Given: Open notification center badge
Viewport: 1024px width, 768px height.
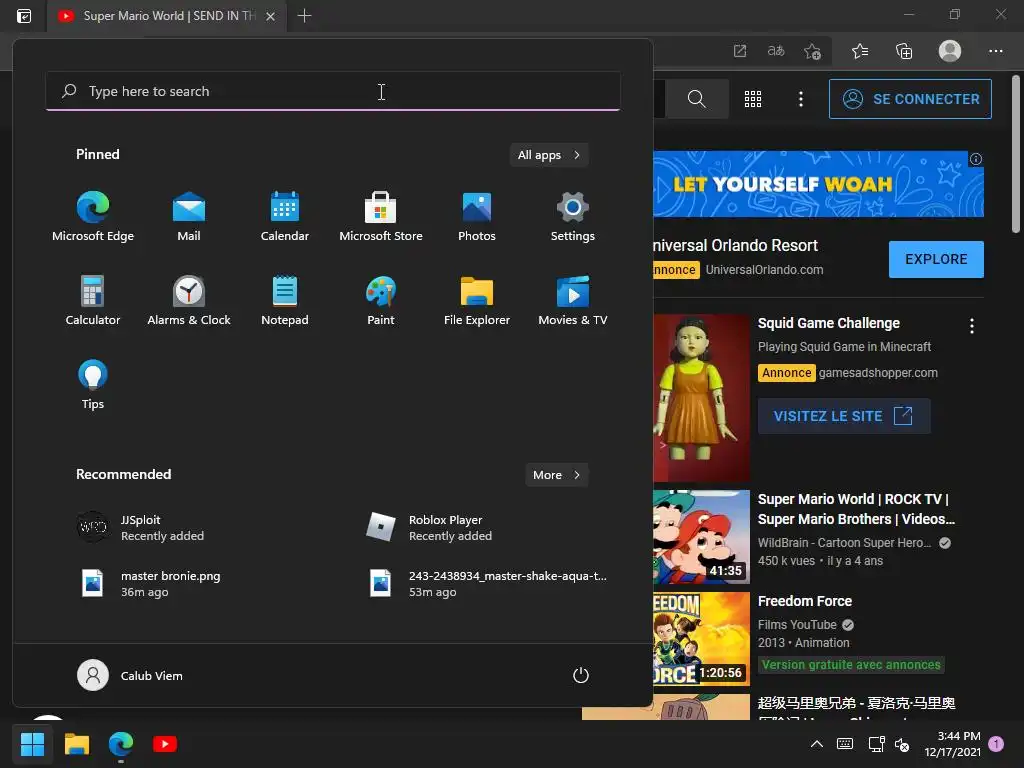Looking at the screenshot, I should (x=996, y=744).
